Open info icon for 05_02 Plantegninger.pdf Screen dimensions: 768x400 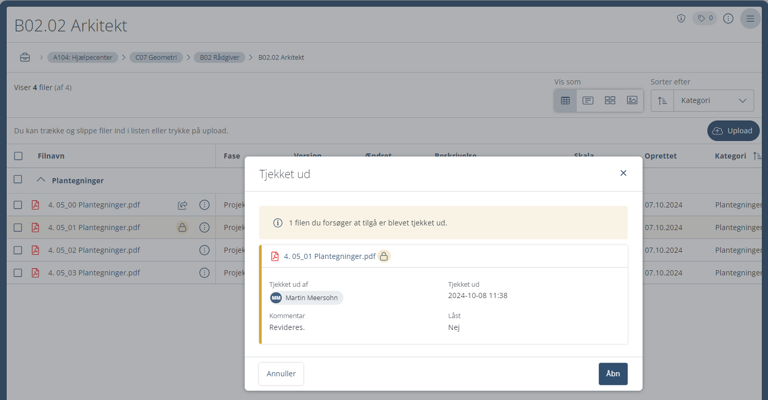point(204,250)
